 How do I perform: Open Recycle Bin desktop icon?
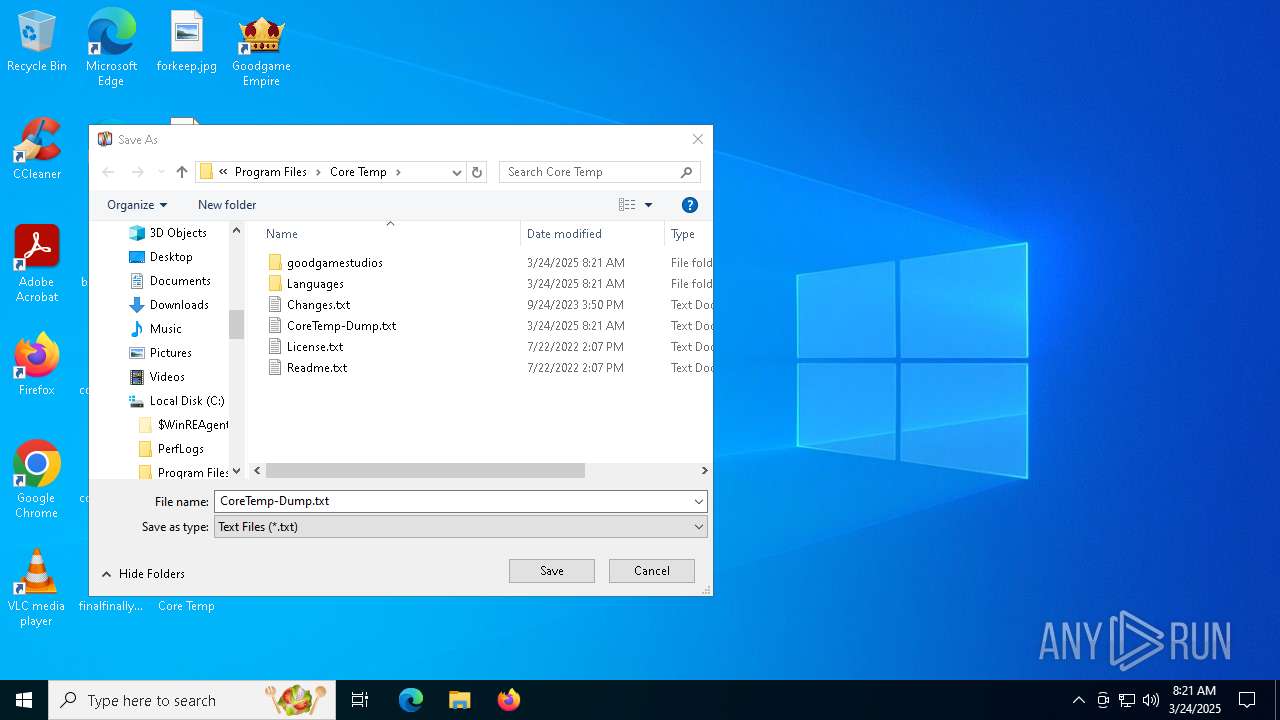click(x=37, y=42)
